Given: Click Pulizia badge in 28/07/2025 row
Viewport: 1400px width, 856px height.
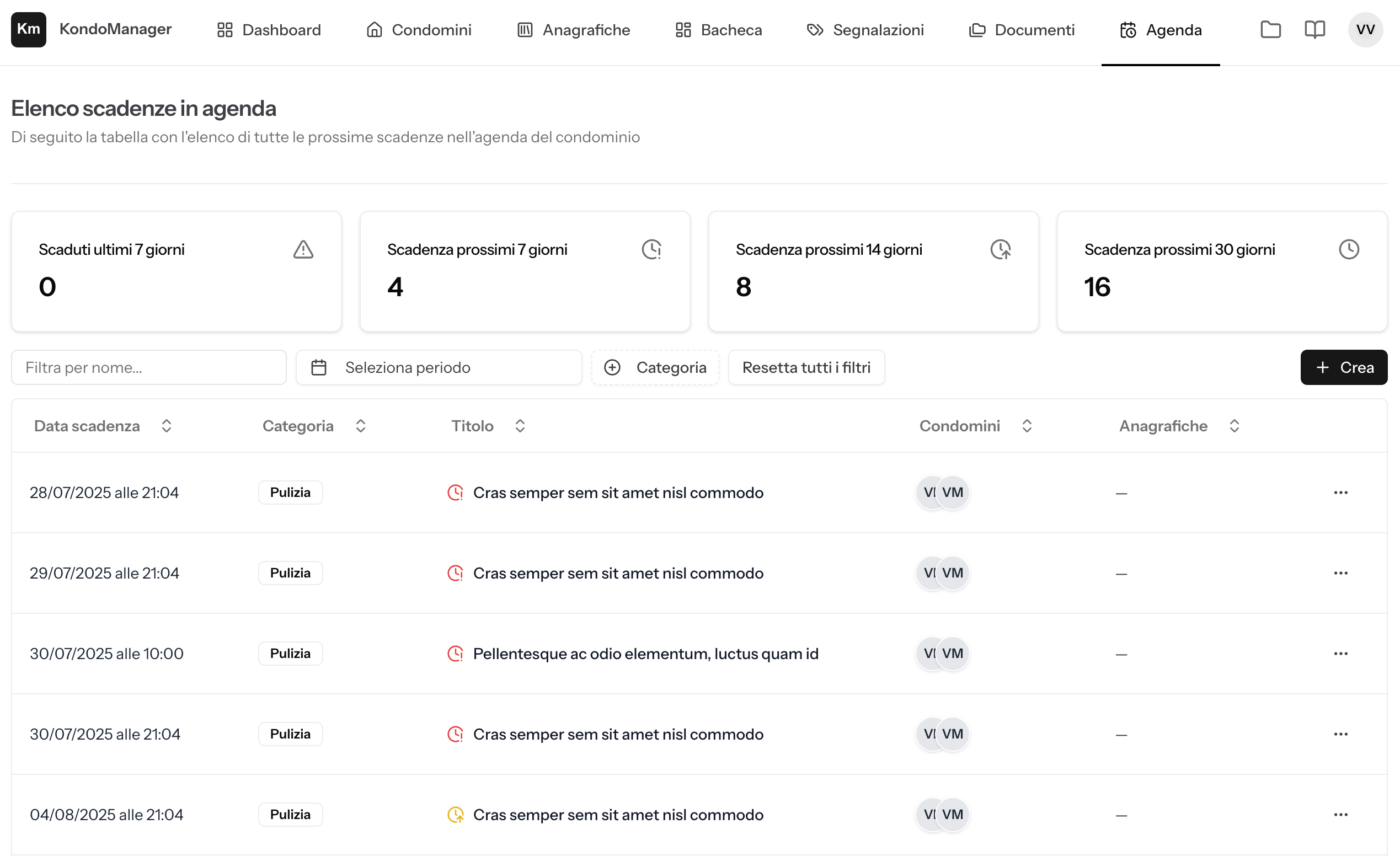Looking at the screenshot, I should point(290,493).
